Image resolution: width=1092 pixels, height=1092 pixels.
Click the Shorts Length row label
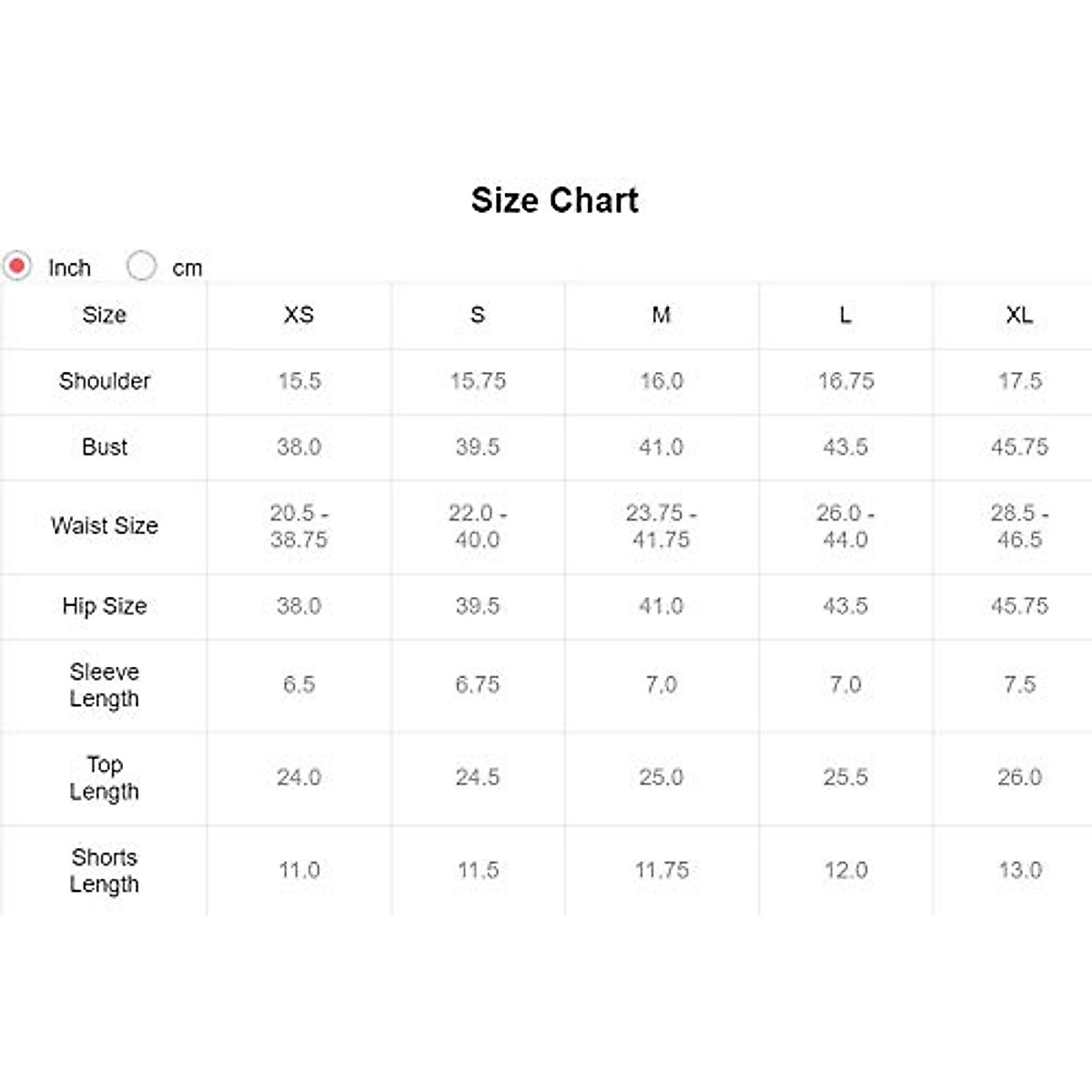pos(105,871)
